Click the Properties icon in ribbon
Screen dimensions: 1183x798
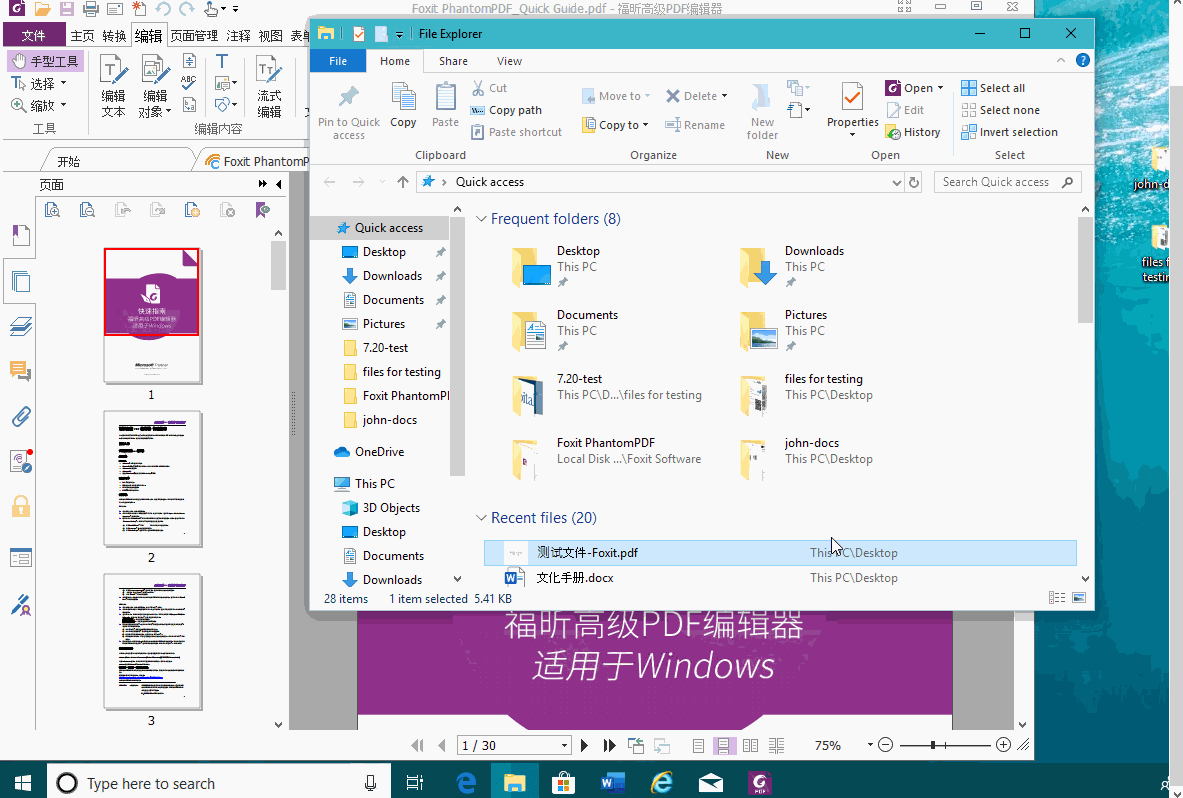click(x=852, y=99)
